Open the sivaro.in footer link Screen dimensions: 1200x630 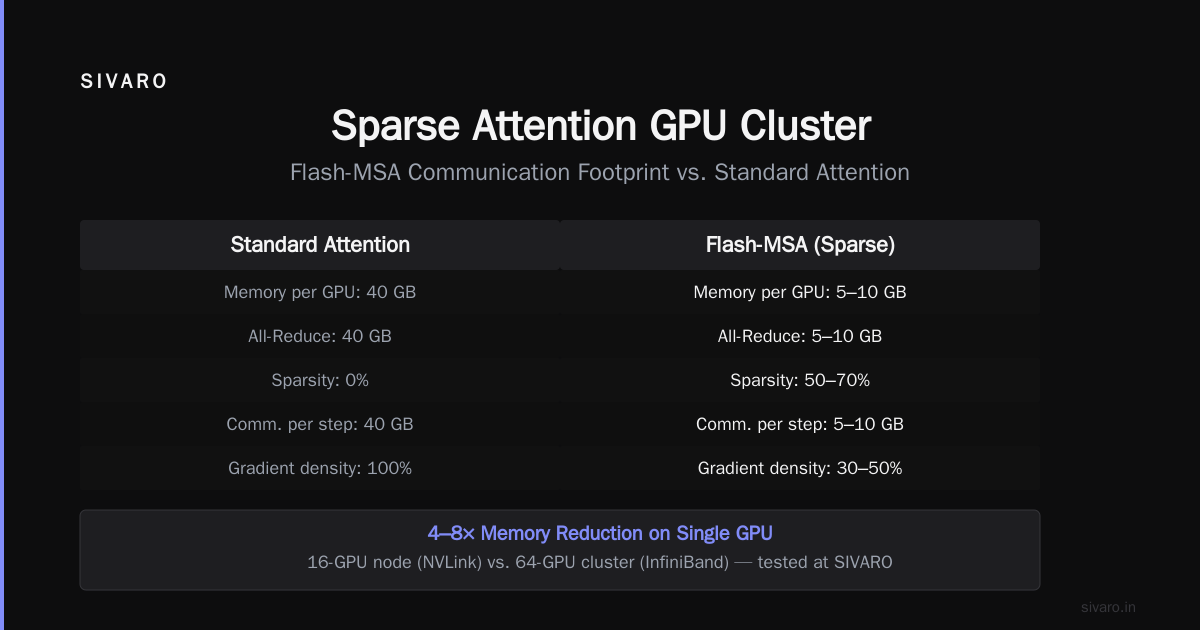click(1108, 607)
